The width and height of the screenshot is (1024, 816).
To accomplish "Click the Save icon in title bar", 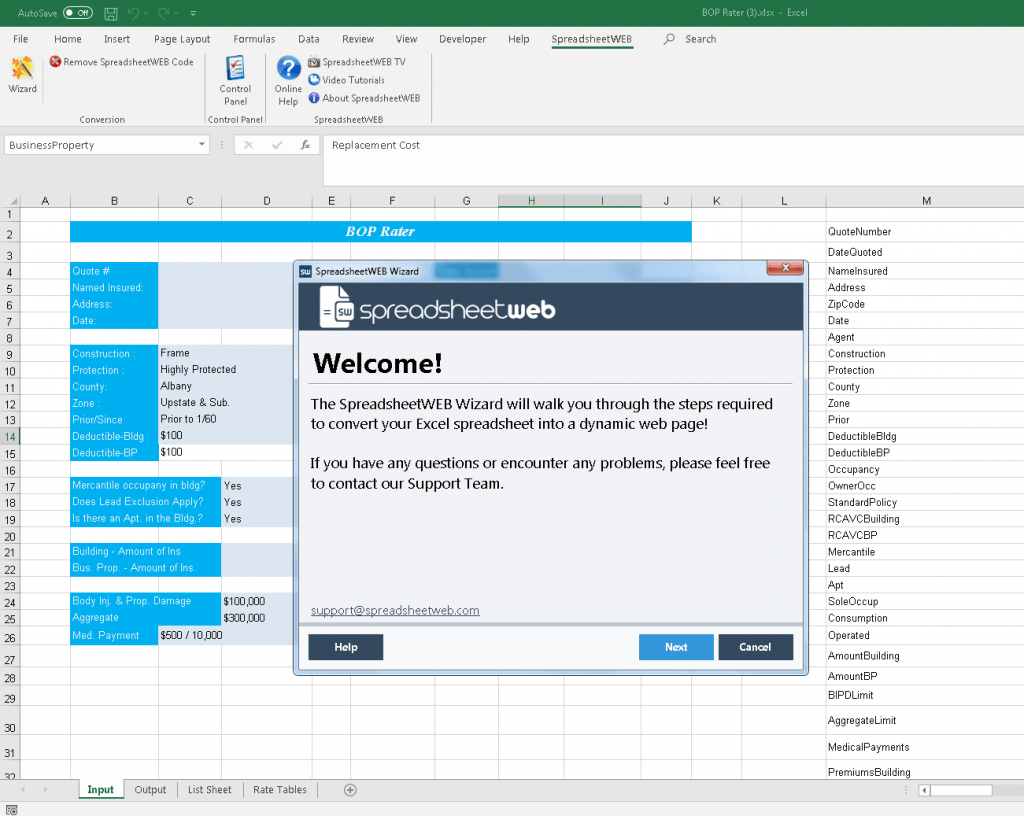I will (x=110, y=13).
